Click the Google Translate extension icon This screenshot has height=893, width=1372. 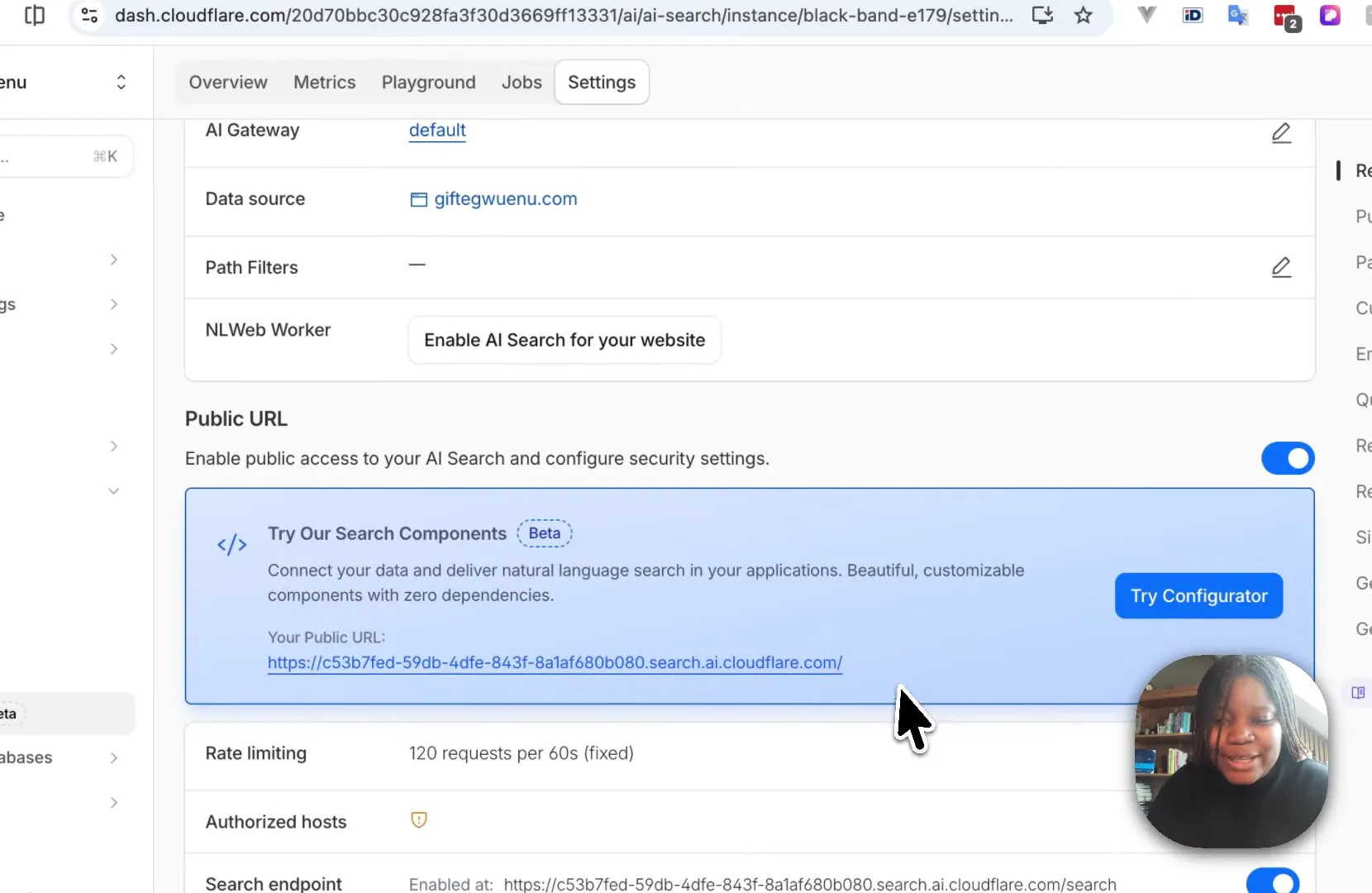[1238, 14]
